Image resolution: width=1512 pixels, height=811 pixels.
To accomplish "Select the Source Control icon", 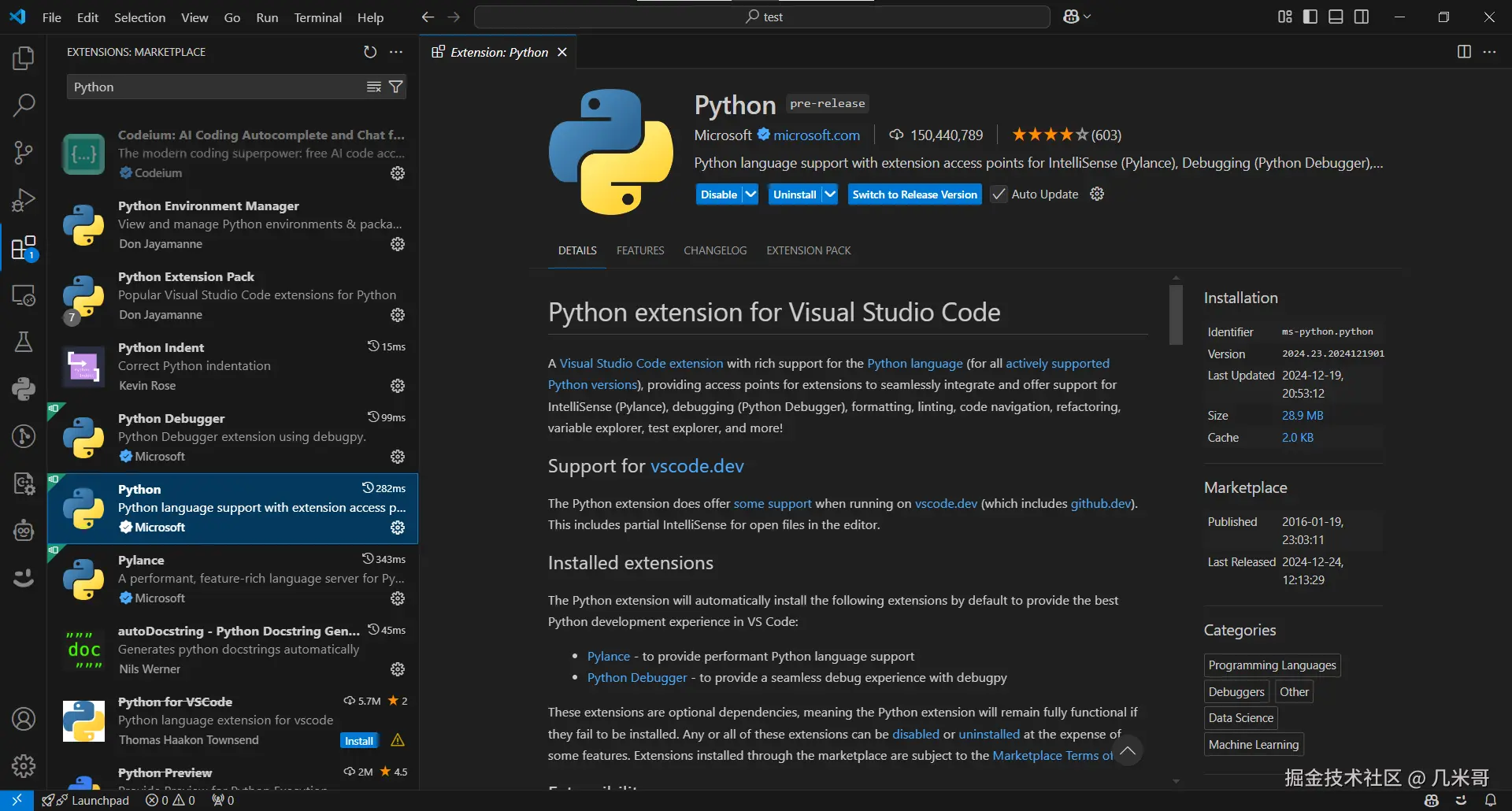I will click(24, 153).
